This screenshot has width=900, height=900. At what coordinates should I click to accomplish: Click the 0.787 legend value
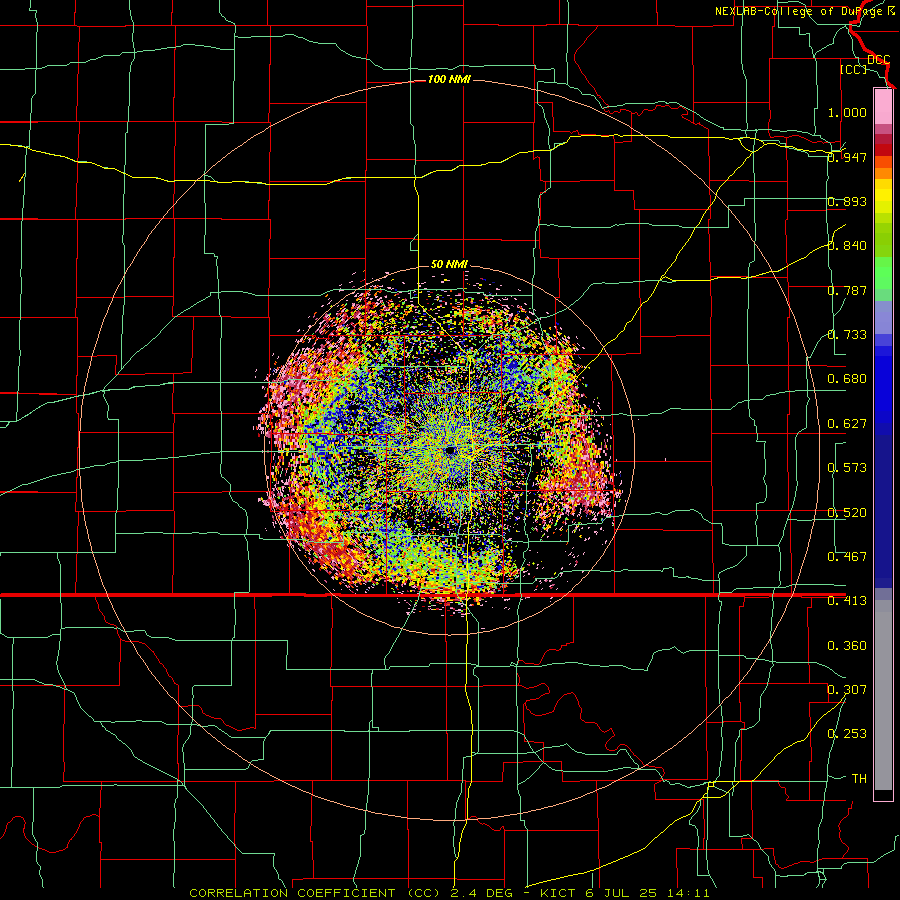(x=847, y=290)
